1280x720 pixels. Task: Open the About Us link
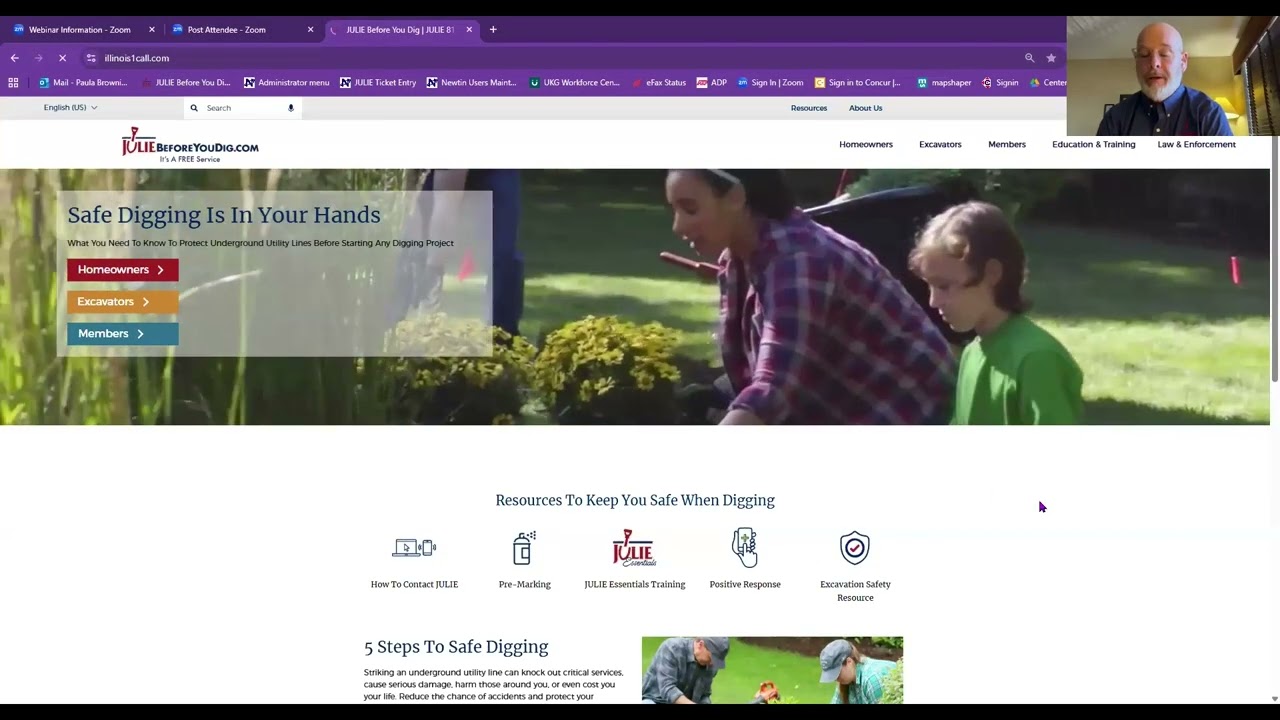[x=866, y=108]
